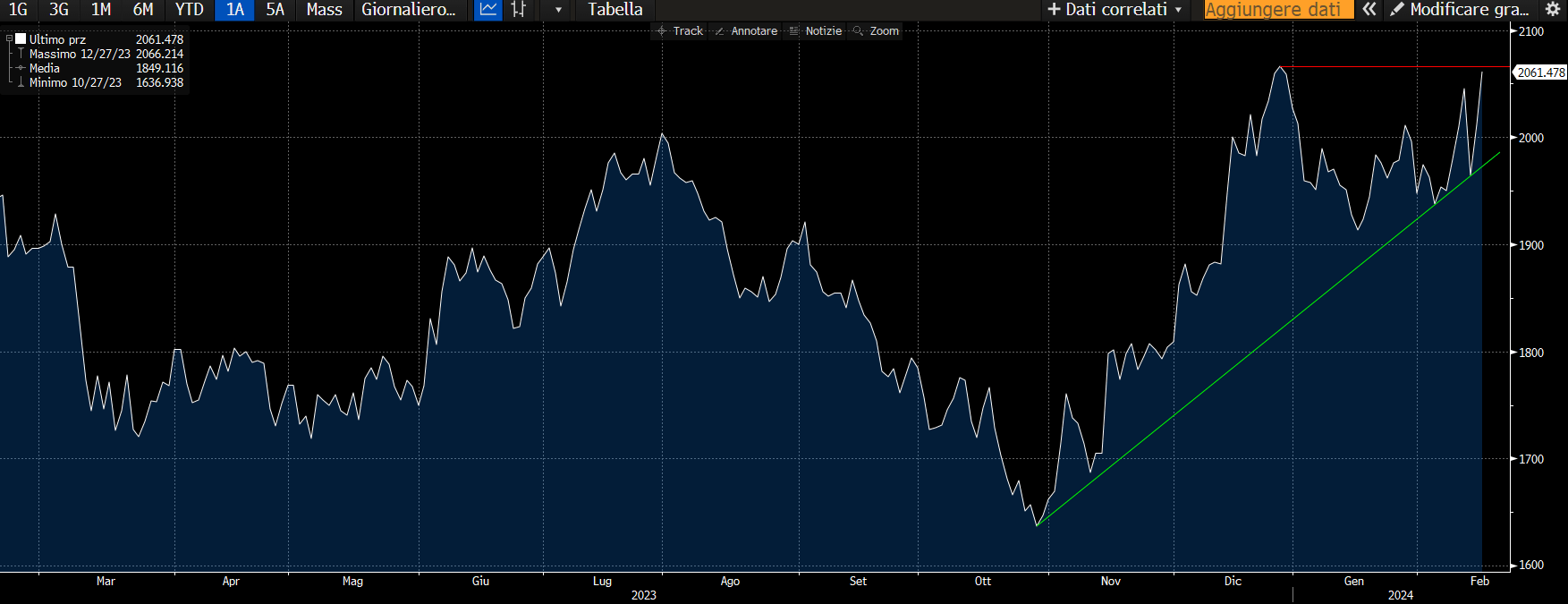1568x604 pixels.
Task: Switch to the YTD time range
Action: (x=189, y=10)
